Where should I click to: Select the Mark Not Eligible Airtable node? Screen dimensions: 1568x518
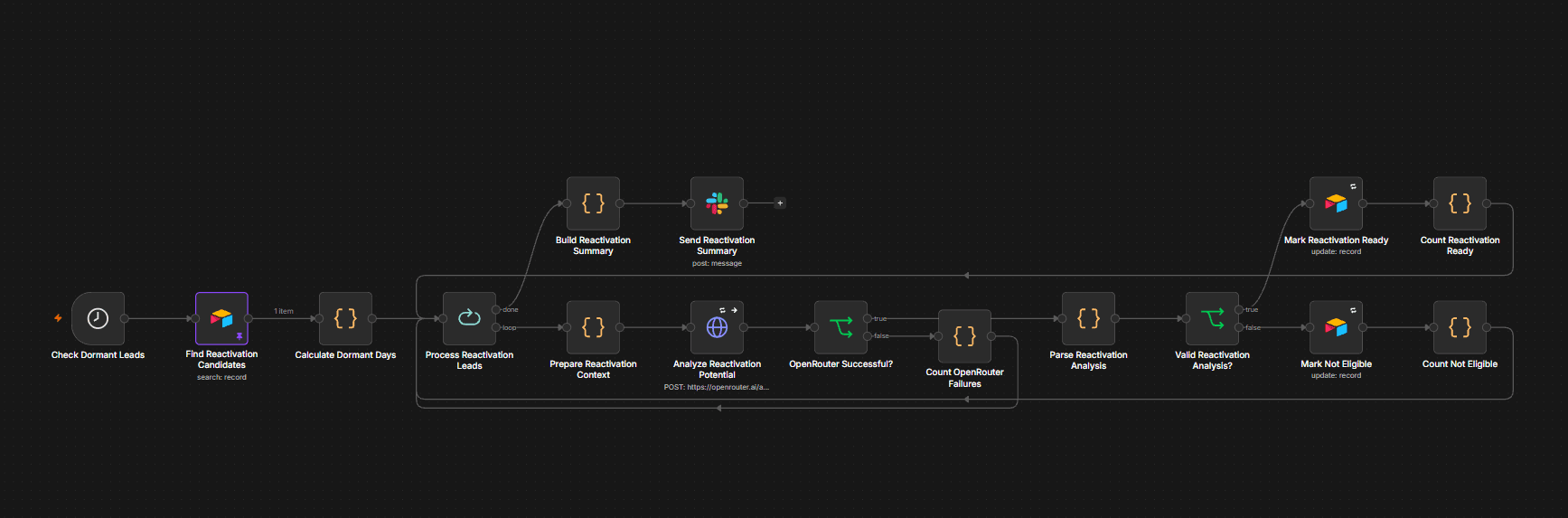[x=1336, y=327]
